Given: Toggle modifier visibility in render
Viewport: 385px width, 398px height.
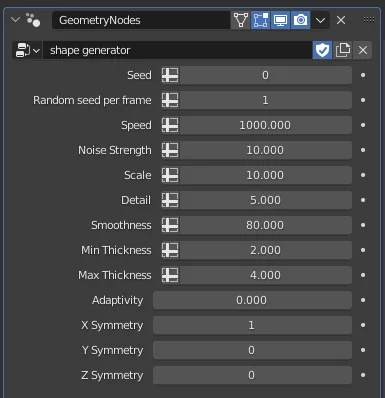Looking at the screenshot, I should tap(300, 20).
